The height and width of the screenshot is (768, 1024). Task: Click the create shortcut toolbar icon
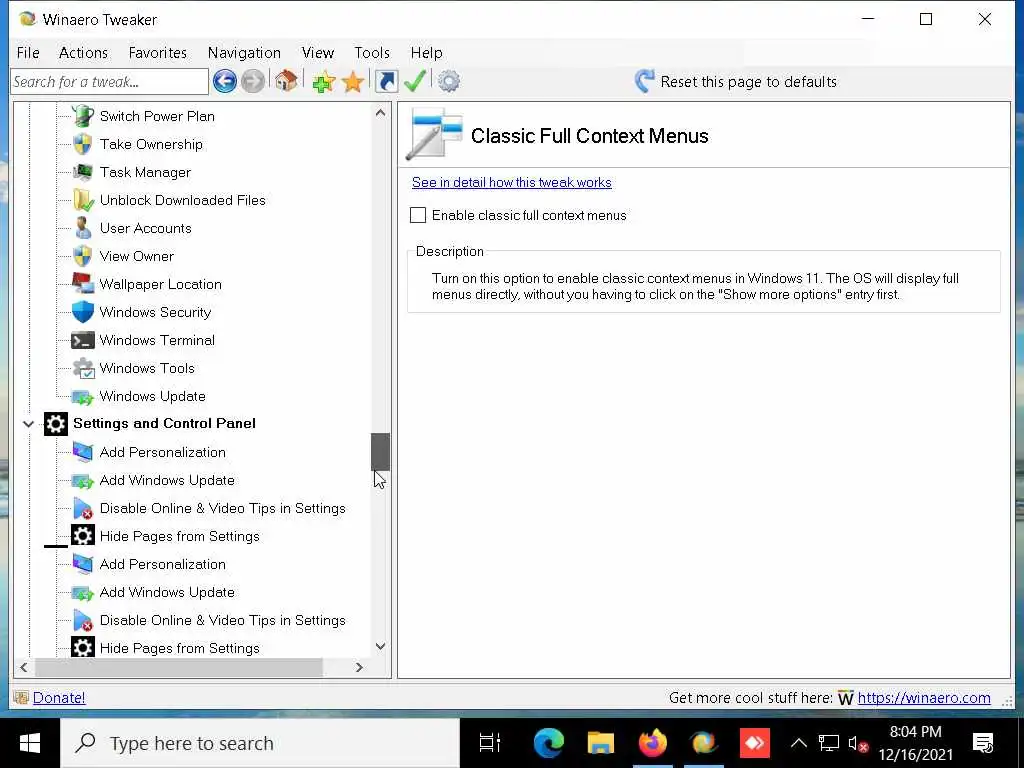coord(387,82)
